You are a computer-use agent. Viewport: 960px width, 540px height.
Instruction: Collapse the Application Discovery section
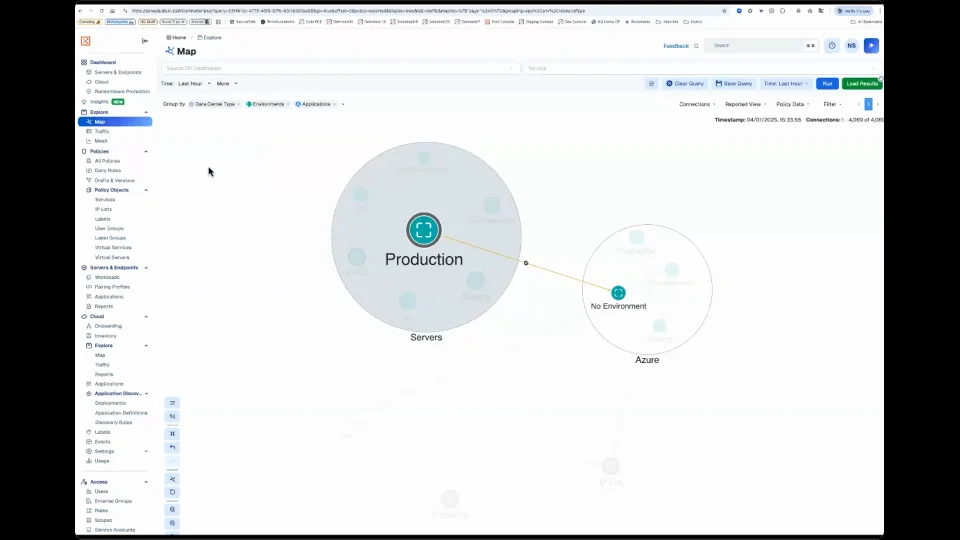[x=146, y=394]
